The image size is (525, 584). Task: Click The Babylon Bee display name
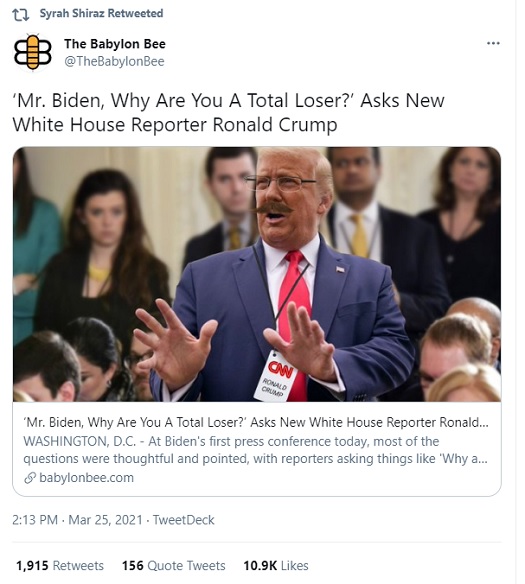click(x=115, y=44)
